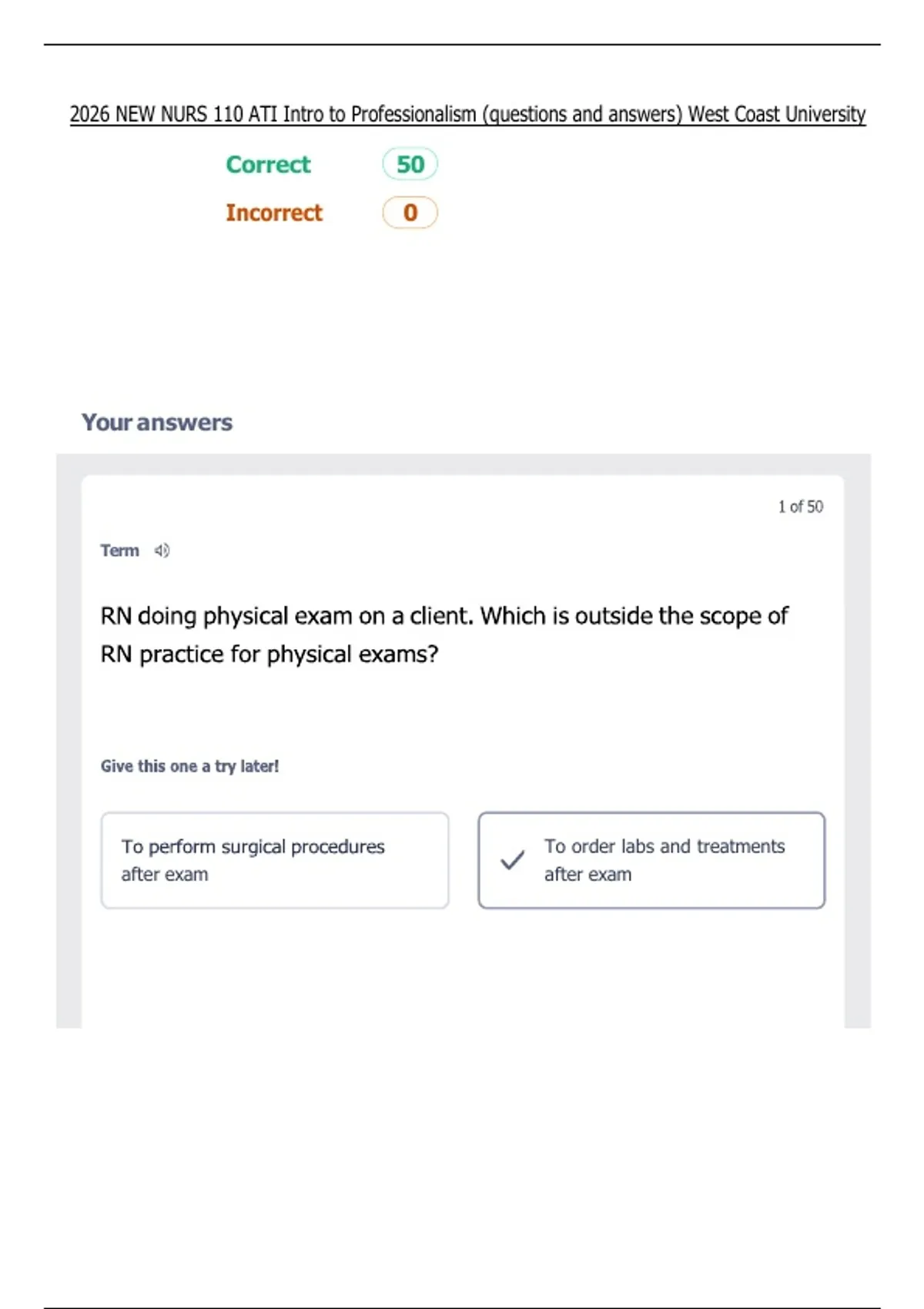The image size is (924, 1309).
Task: Select the orange 0 incorrect count badge
Action: (410, 213)
